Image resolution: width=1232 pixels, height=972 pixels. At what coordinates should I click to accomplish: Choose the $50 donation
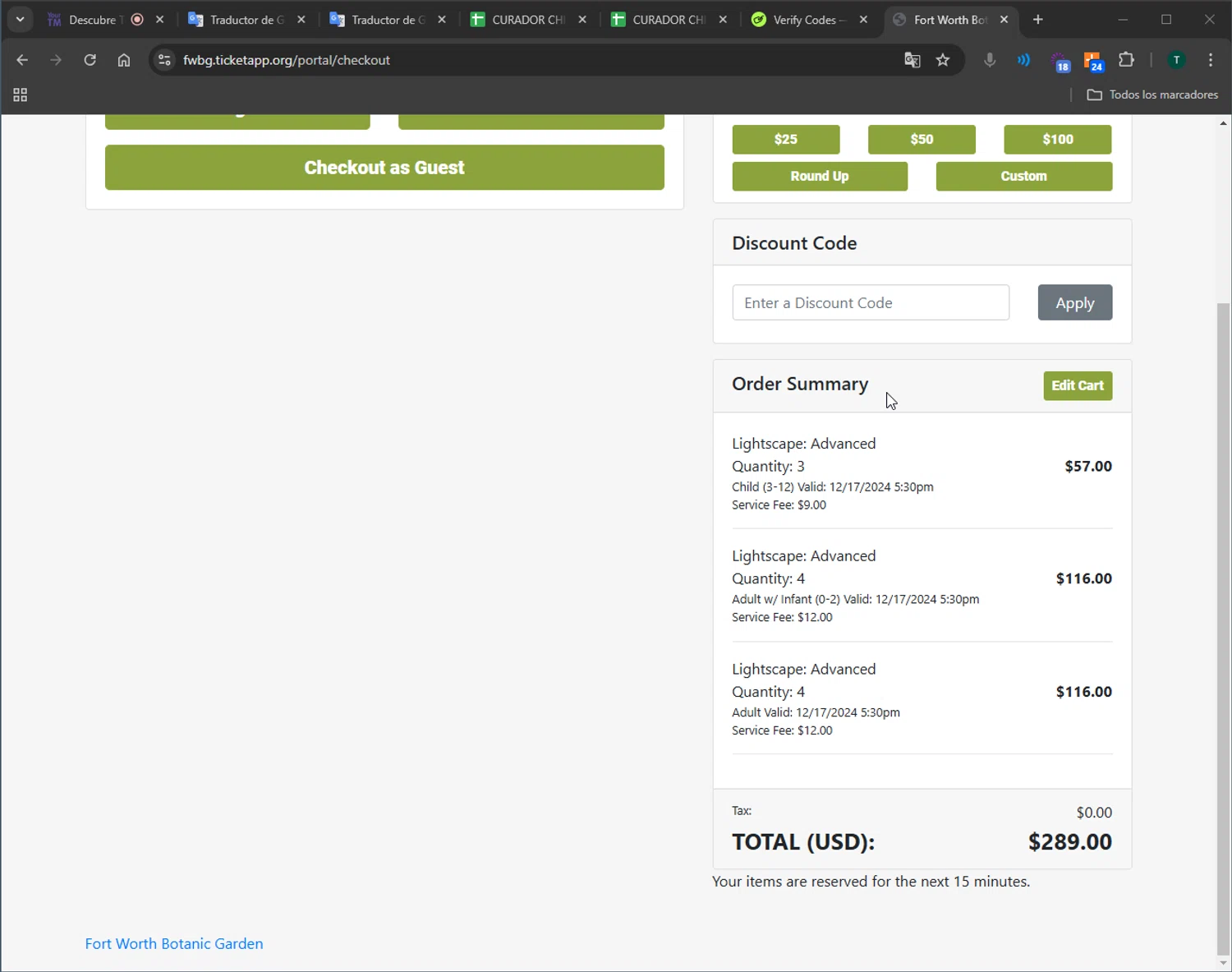[x=922, y=140]
